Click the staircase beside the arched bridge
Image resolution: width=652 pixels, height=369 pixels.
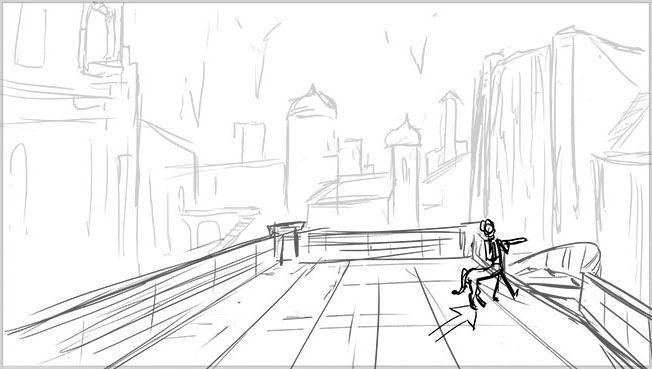237,229
